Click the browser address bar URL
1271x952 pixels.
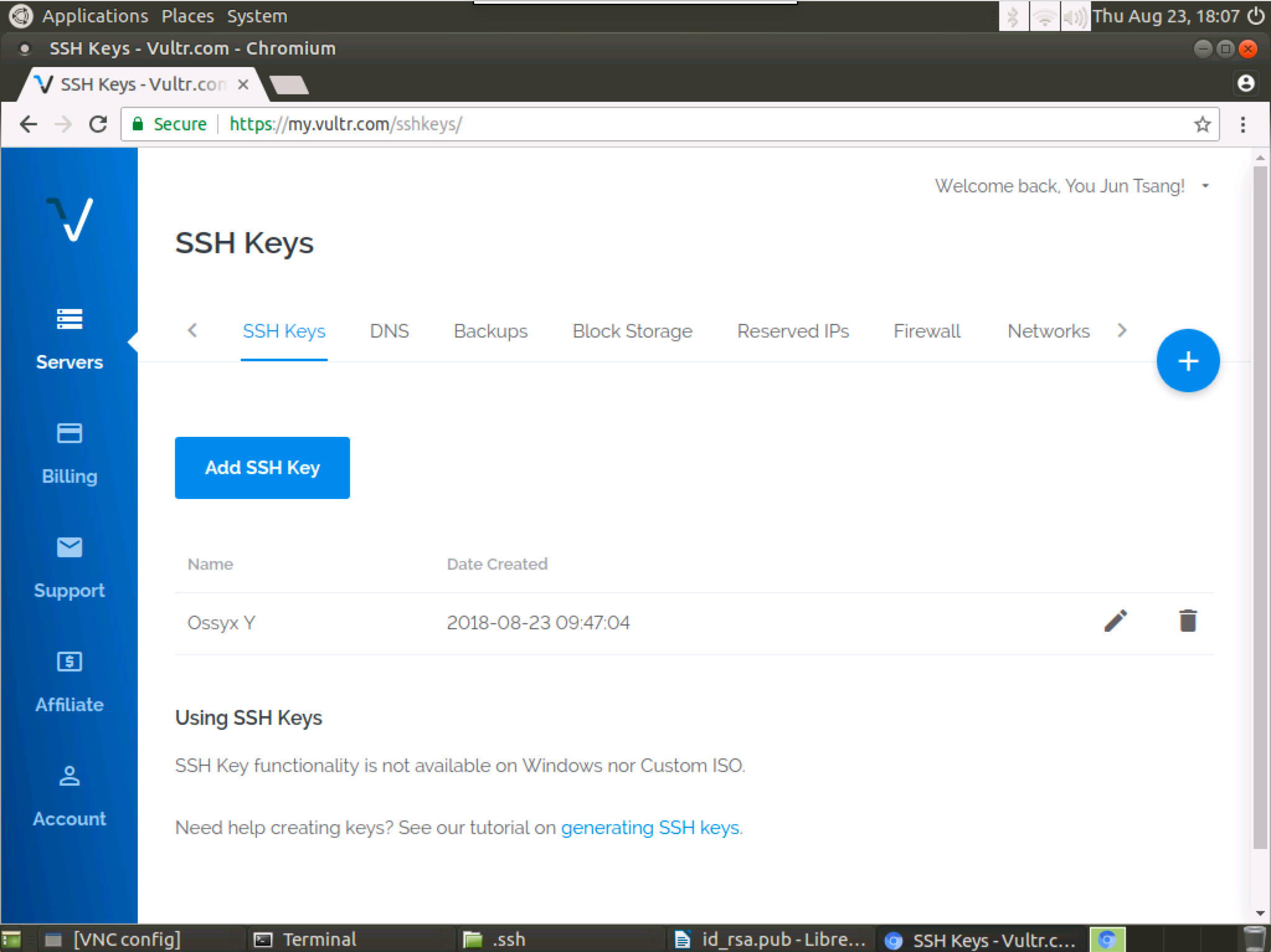tap(346, 124)
